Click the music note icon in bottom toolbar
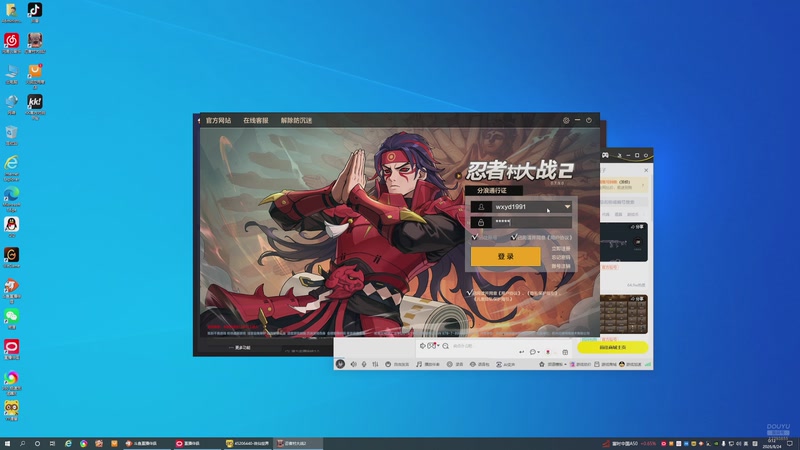 click(419, 364)
